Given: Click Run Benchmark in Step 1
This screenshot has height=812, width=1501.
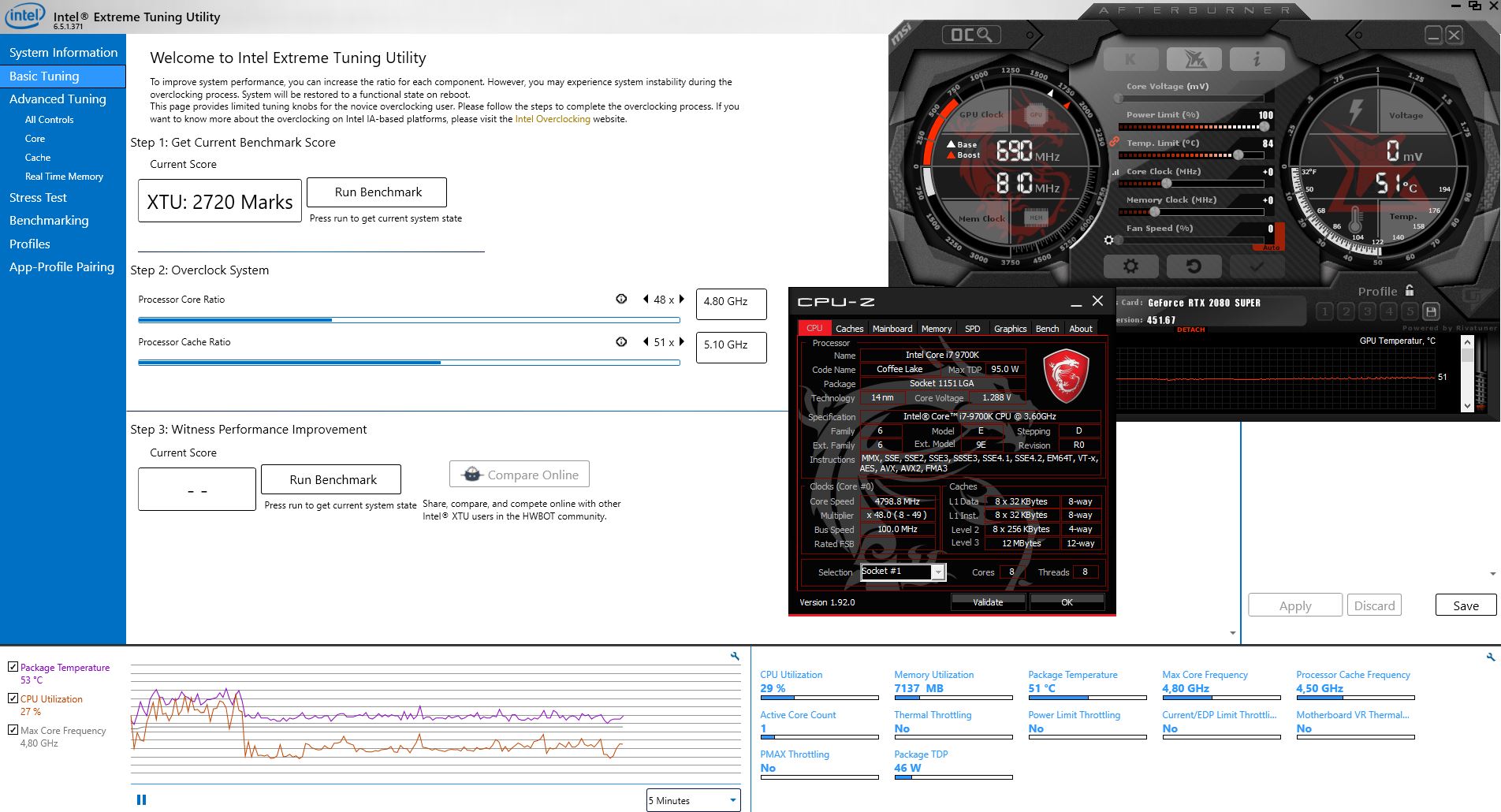Looking at the screenshot, I should 378,192.
